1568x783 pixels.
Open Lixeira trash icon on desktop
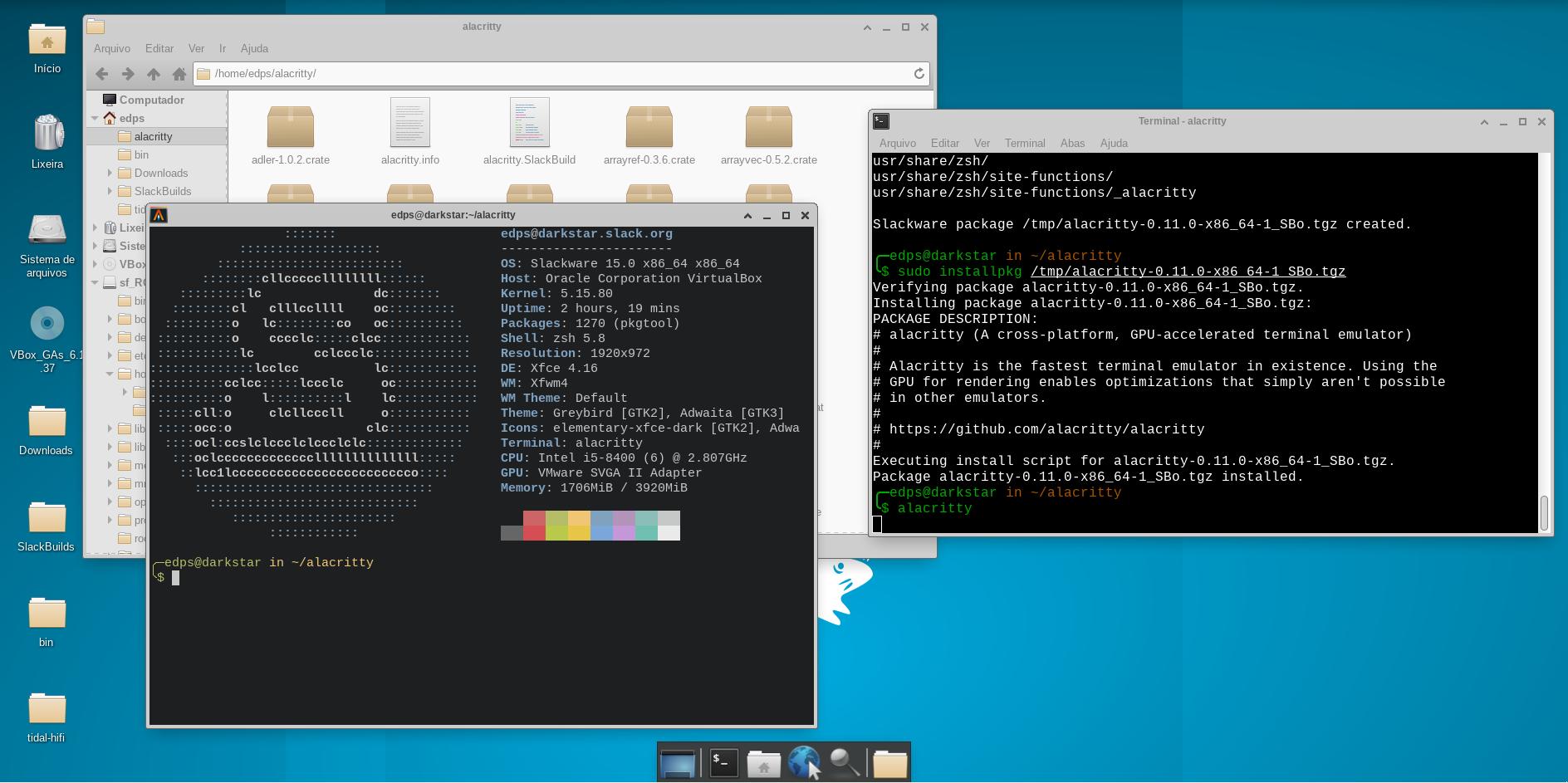pyautogui.click(x=47, y=141)
